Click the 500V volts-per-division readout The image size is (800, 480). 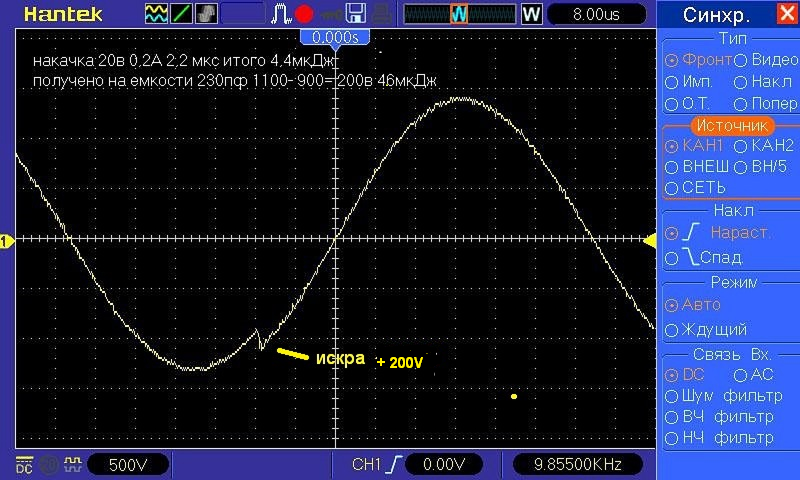(128, 465)
